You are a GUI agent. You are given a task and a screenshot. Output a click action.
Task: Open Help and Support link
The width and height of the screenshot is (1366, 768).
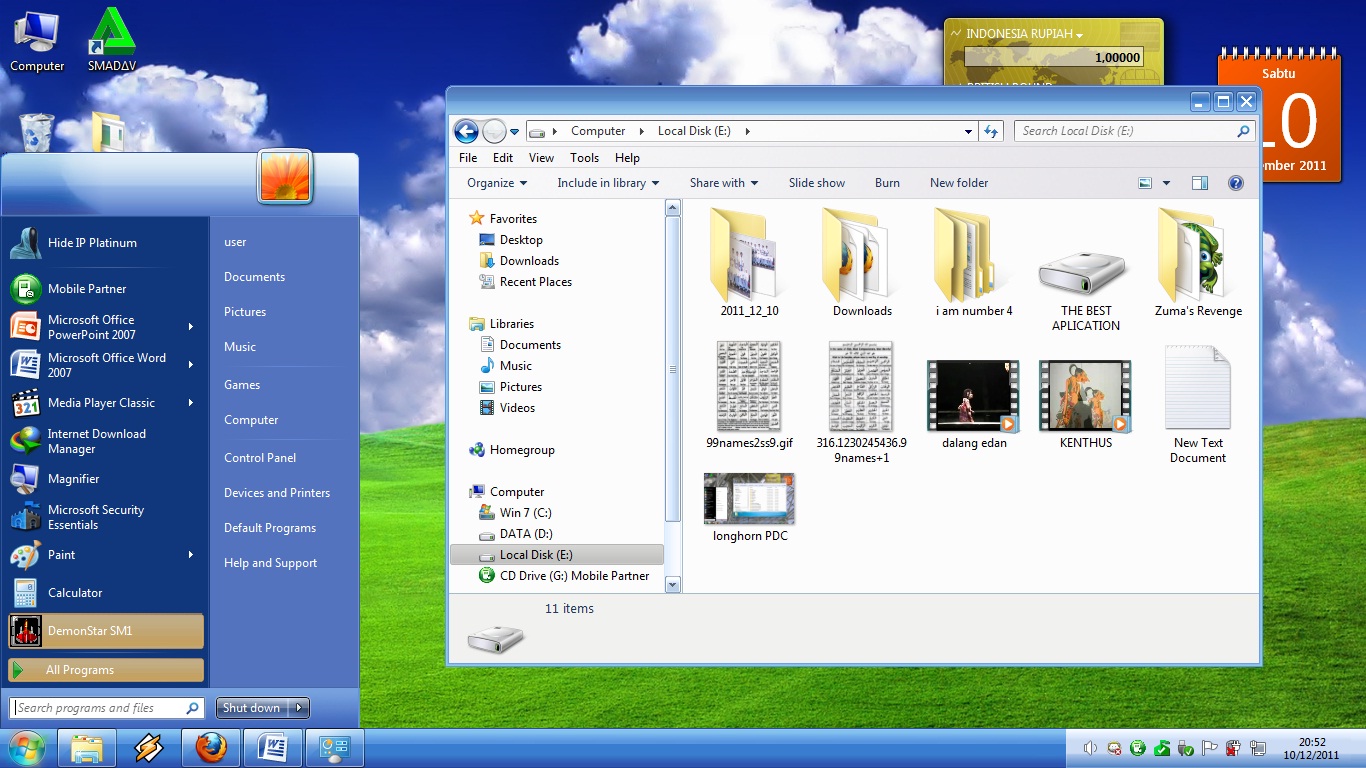[270, 563]
